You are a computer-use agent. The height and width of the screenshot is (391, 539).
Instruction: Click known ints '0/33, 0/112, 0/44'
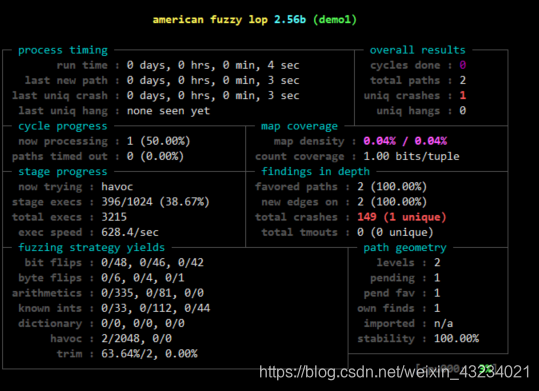coord(155,308)
